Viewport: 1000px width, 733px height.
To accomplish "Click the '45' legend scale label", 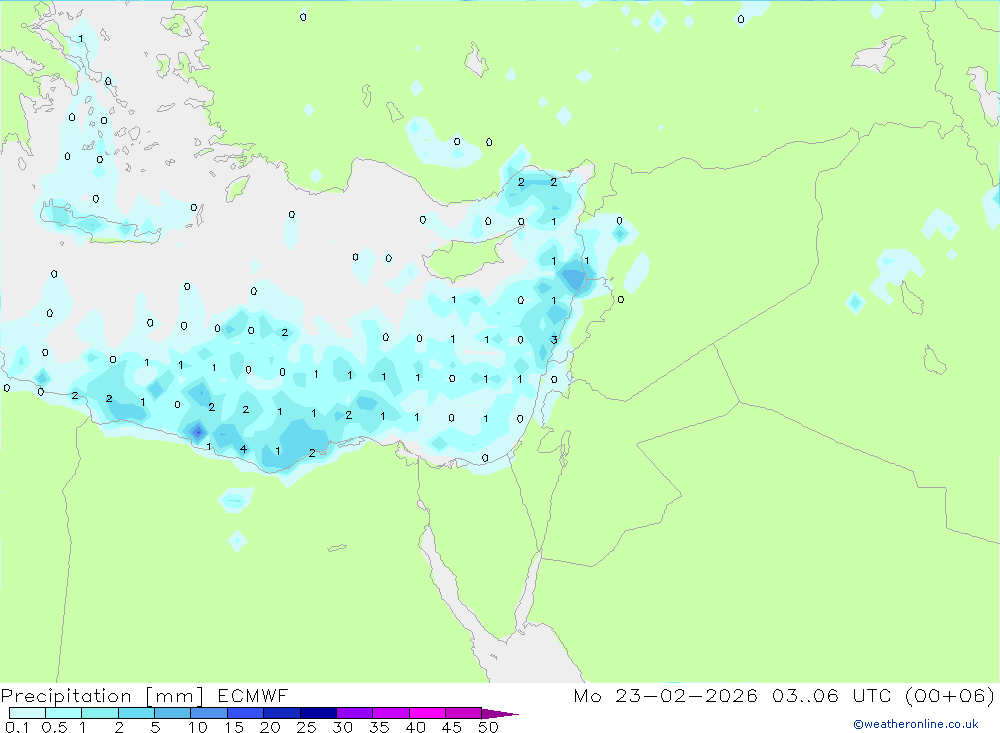I will click(x=452, y=727).
